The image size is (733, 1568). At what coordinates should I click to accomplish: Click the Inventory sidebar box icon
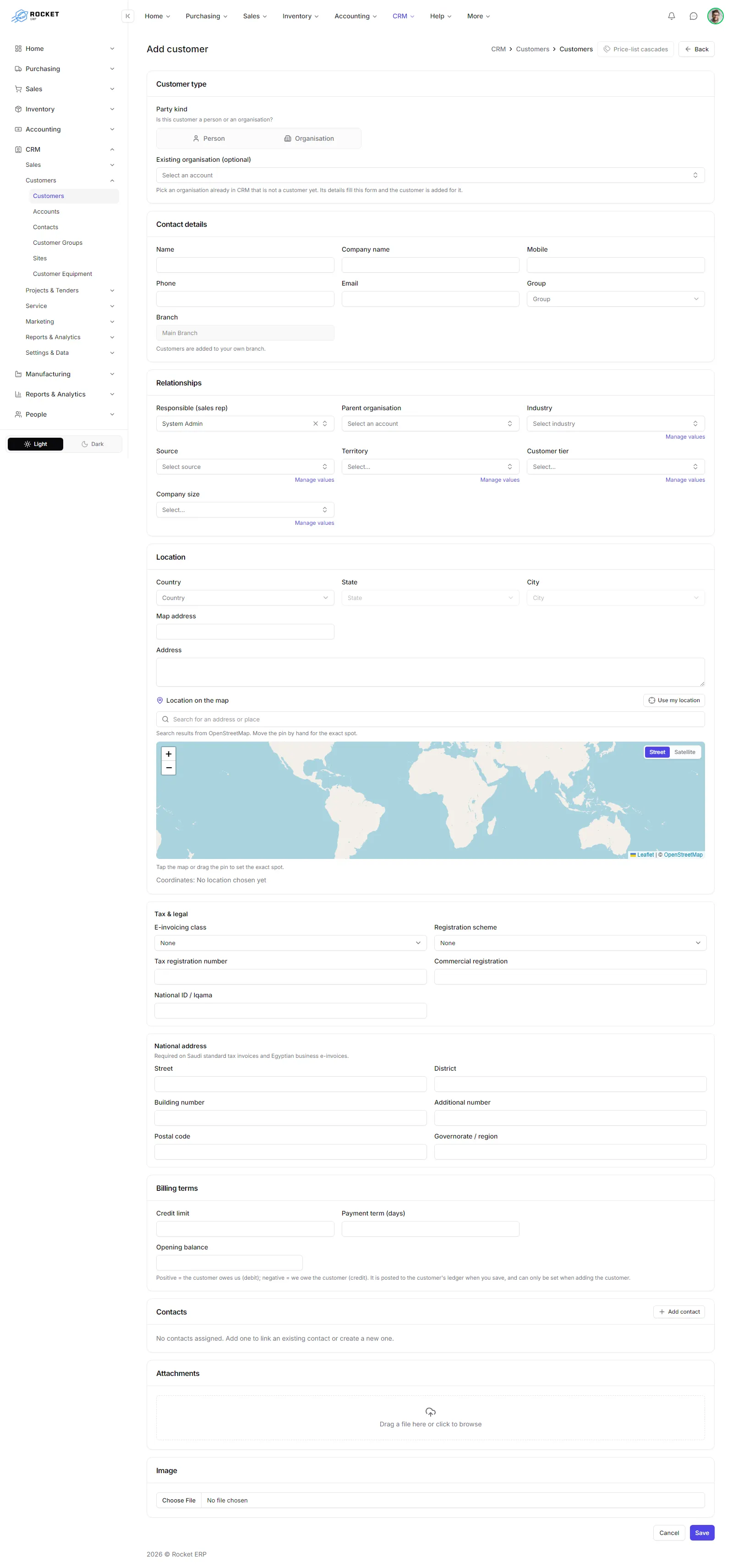[x=18, y=109]
